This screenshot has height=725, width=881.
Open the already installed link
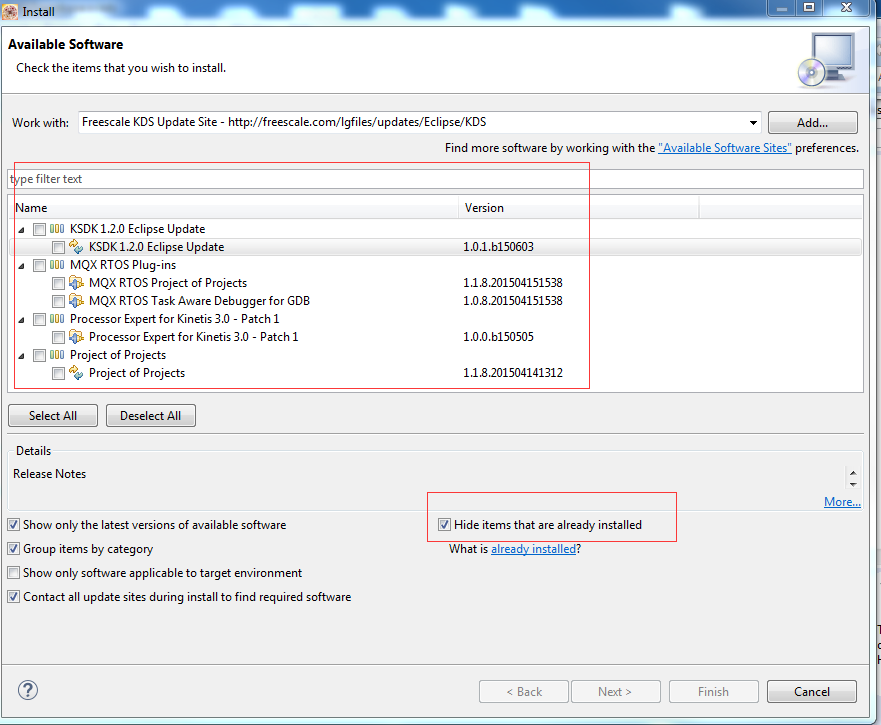coord(534,549)
